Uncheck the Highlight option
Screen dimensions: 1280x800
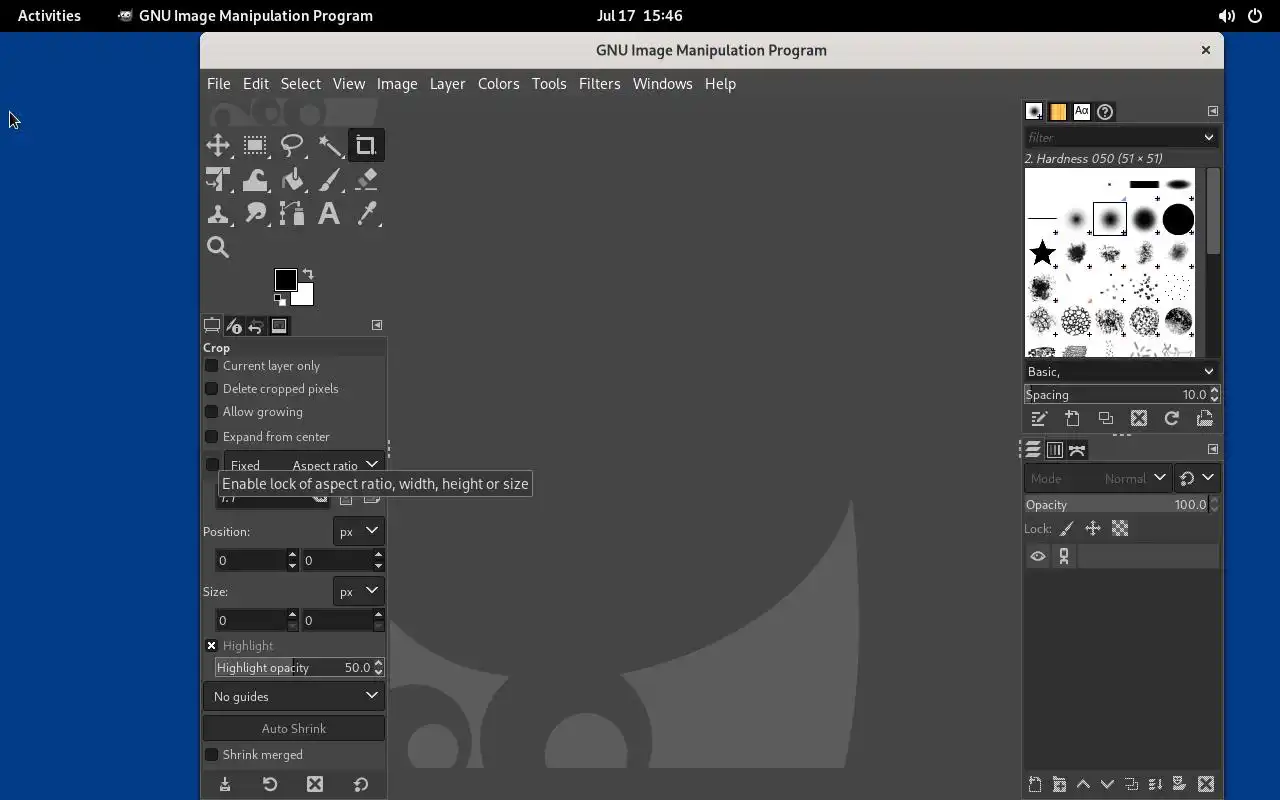pyautogui.click(x=212, y=646)
